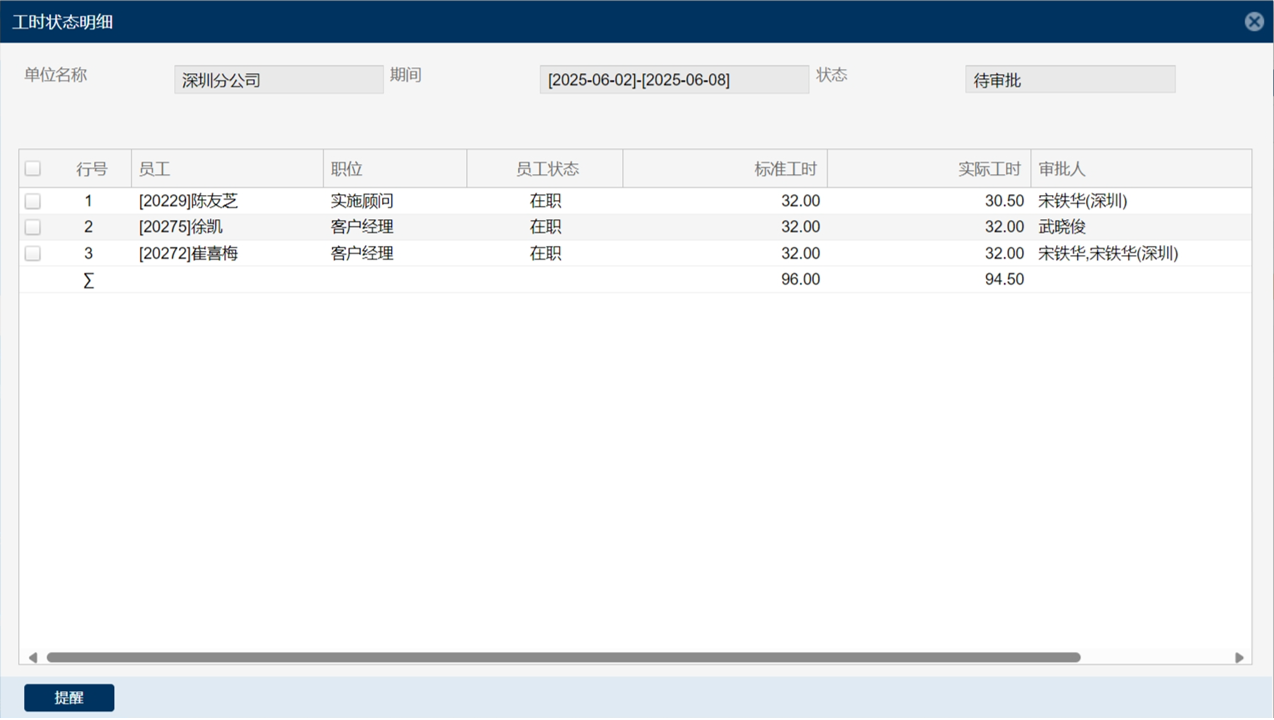The height and width of the screenshot is (720, 1274).
Task: Click the left arrow of horizontal scrollbar
Action: pyautogui.click(x=33, y=657)
